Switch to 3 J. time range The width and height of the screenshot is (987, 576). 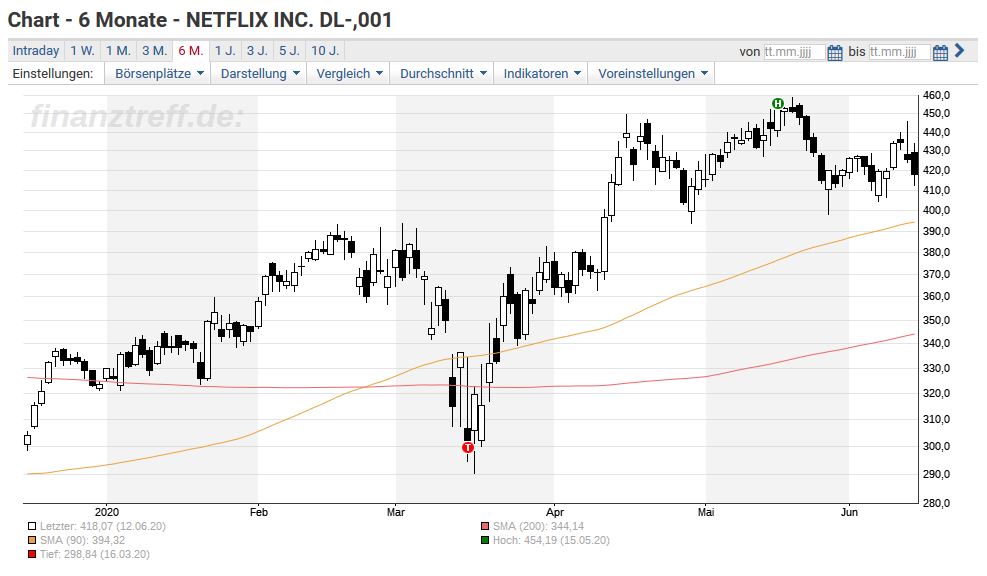257,50
